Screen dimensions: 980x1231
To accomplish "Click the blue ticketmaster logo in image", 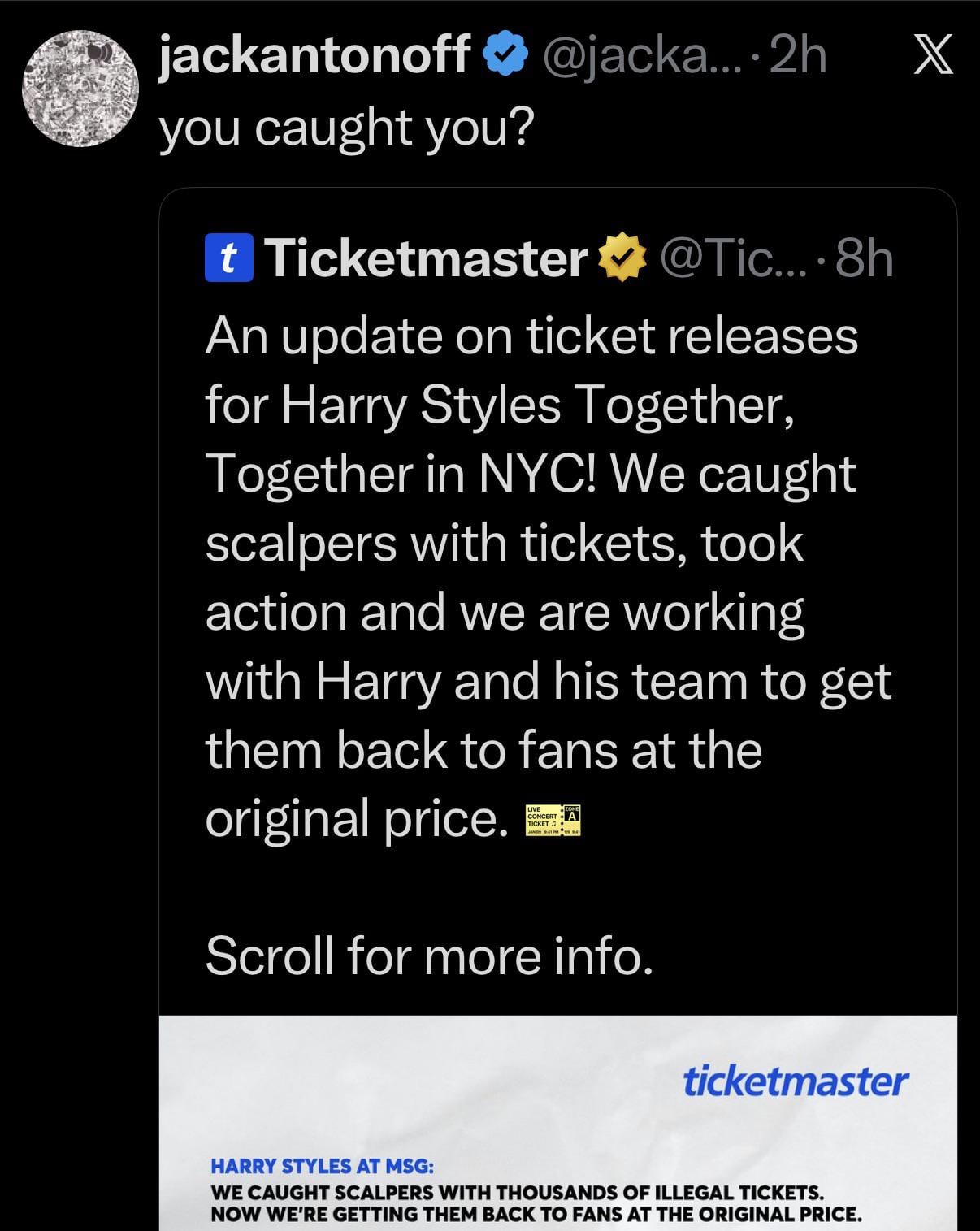I will pos(795,1081).
